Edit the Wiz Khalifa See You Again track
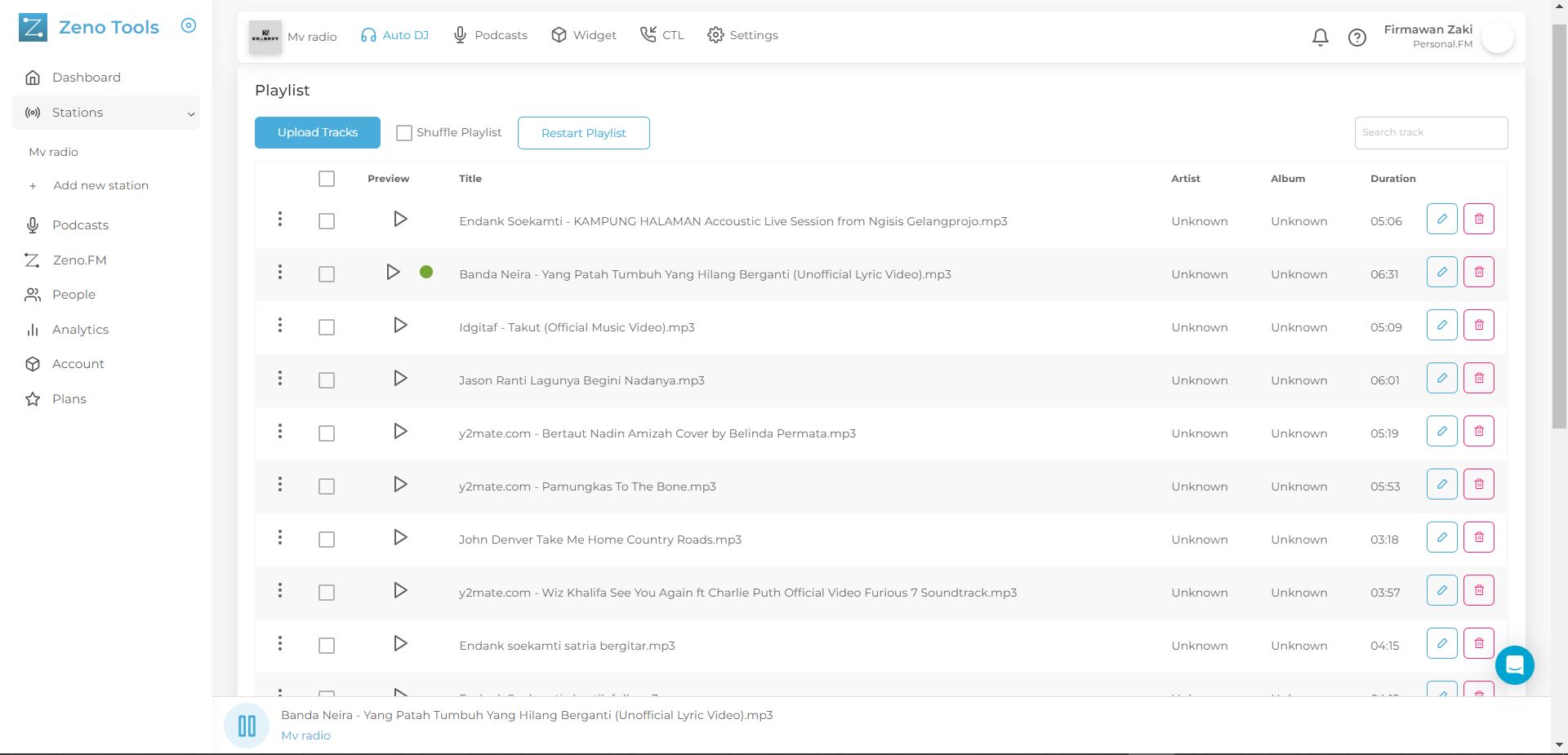1568x755 pixels. pos(1442,590)
